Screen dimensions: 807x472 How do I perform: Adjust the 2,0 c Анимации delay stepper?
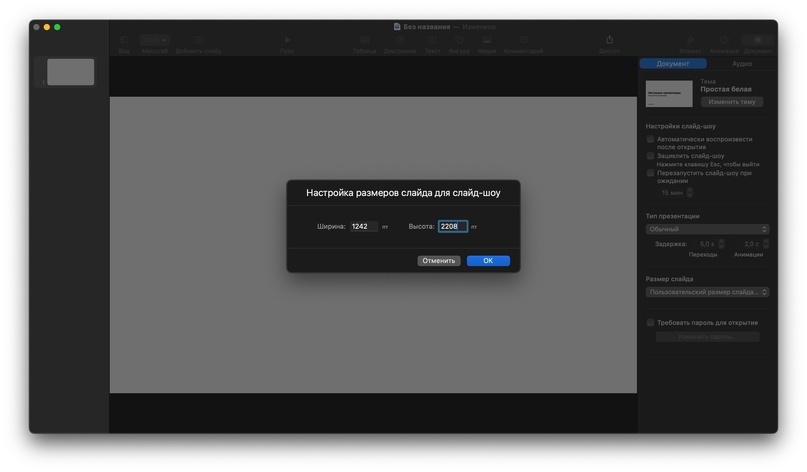pos(766,244)
